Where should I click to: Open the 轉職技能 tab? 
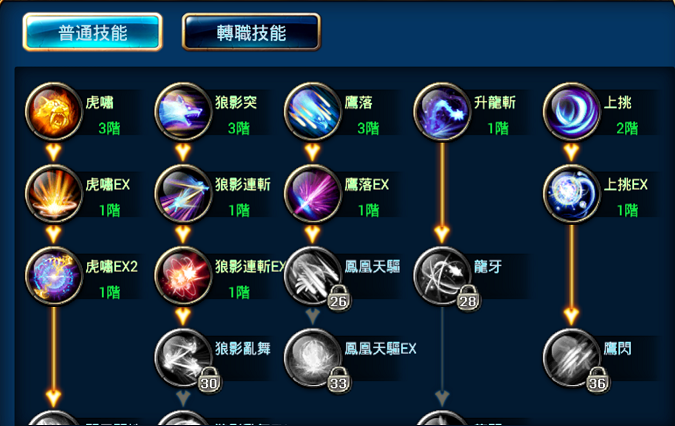click(251, 32)
